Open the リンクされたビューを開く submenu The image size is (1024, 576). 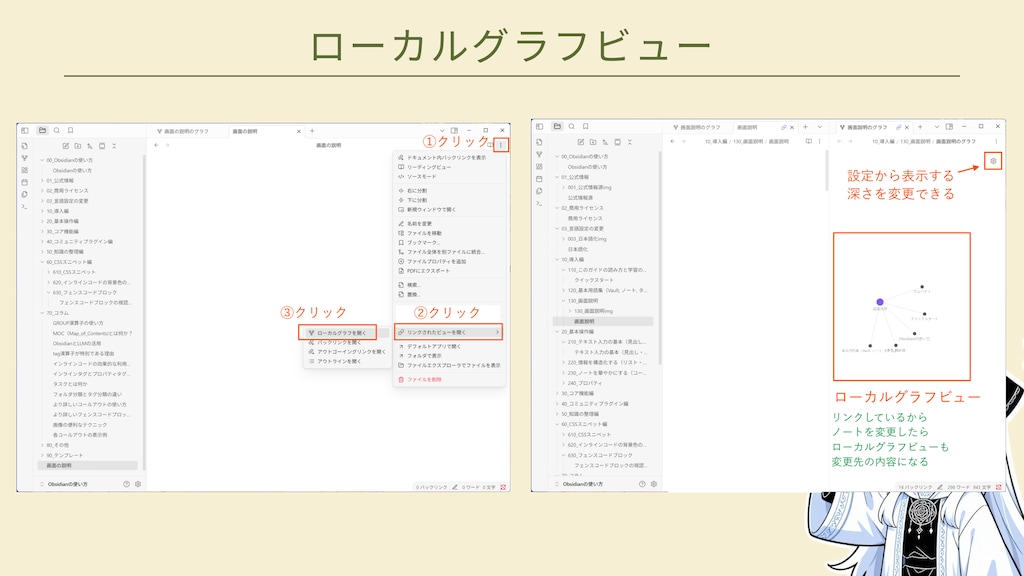447,332
